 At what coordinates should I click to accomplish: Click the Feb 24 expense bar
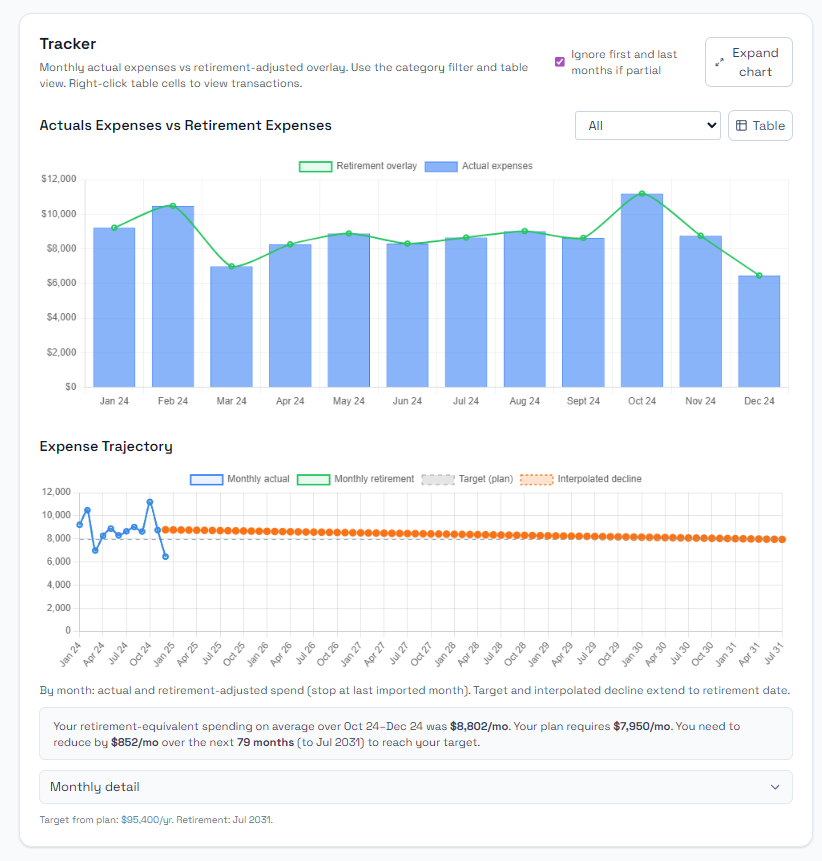173,297
